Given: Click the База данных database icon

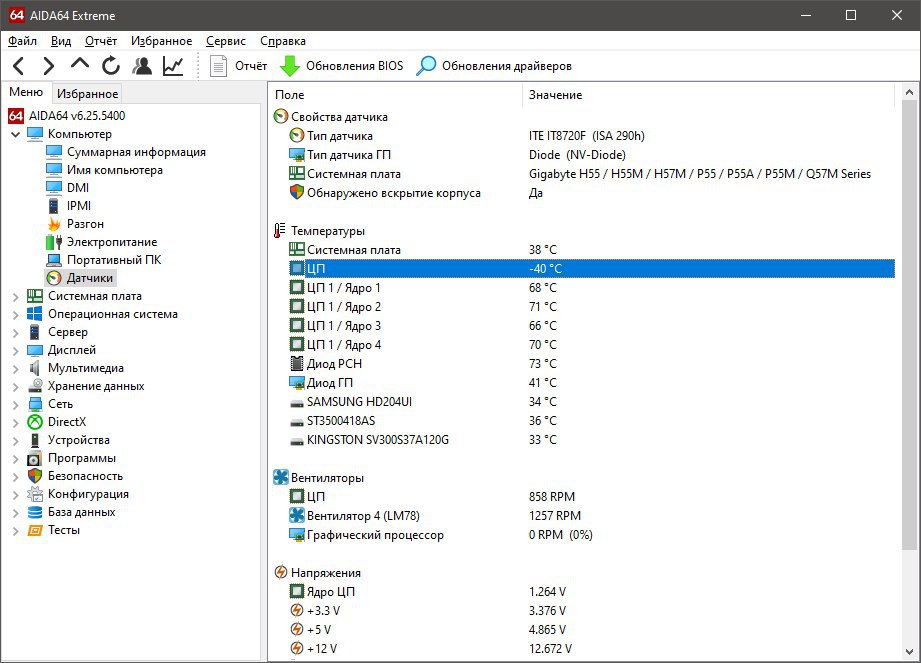Looking at the screenshot, I should click(x=35, y=512).
